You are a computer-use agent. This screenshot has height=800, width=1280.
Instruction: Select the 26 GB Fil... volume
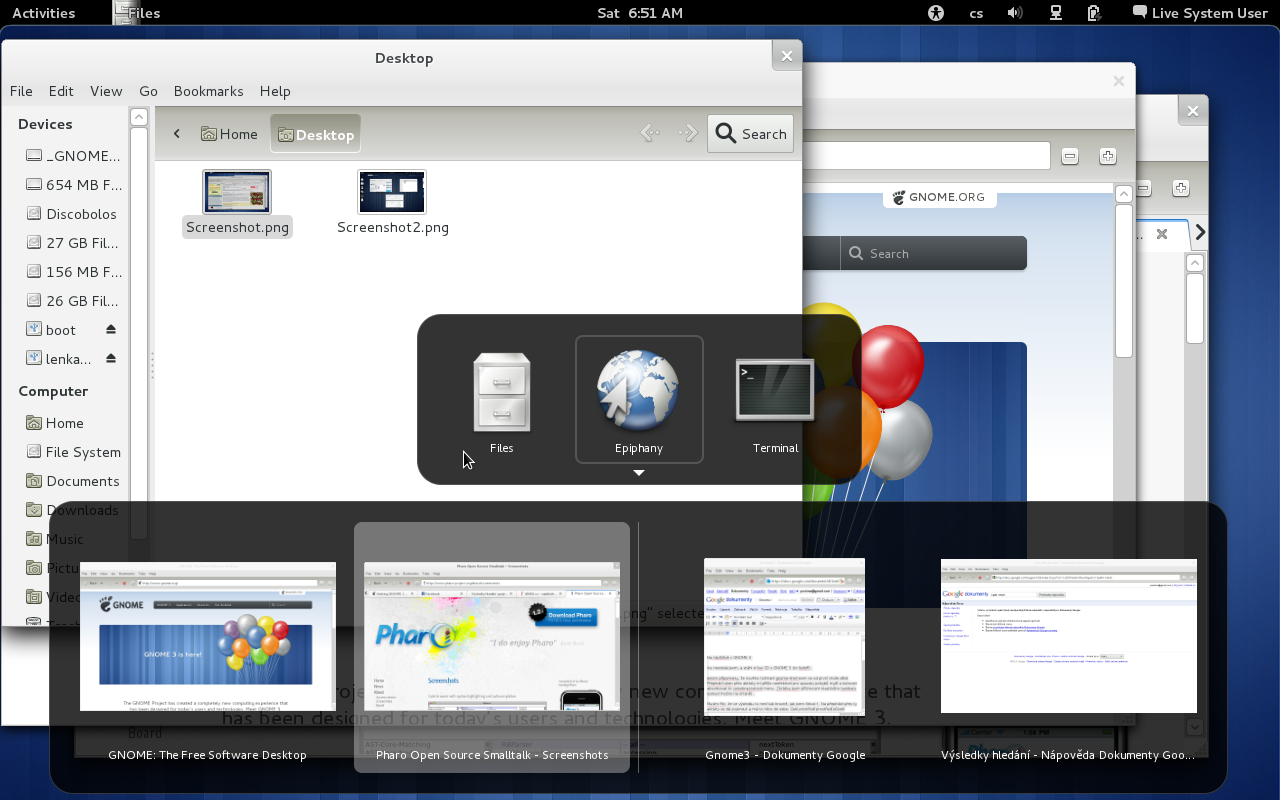click(x=72, y=301)
